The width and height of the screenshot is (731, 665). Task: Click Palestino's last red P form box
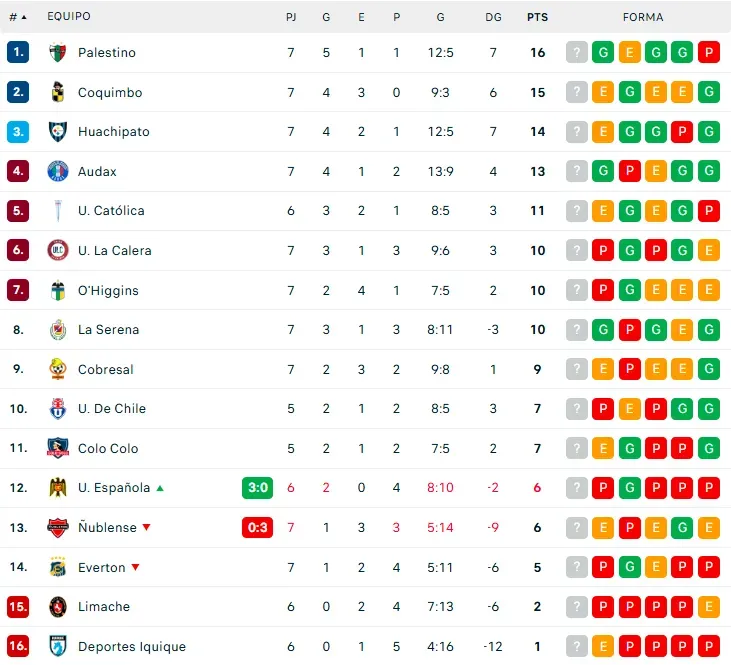coord(709,53)
